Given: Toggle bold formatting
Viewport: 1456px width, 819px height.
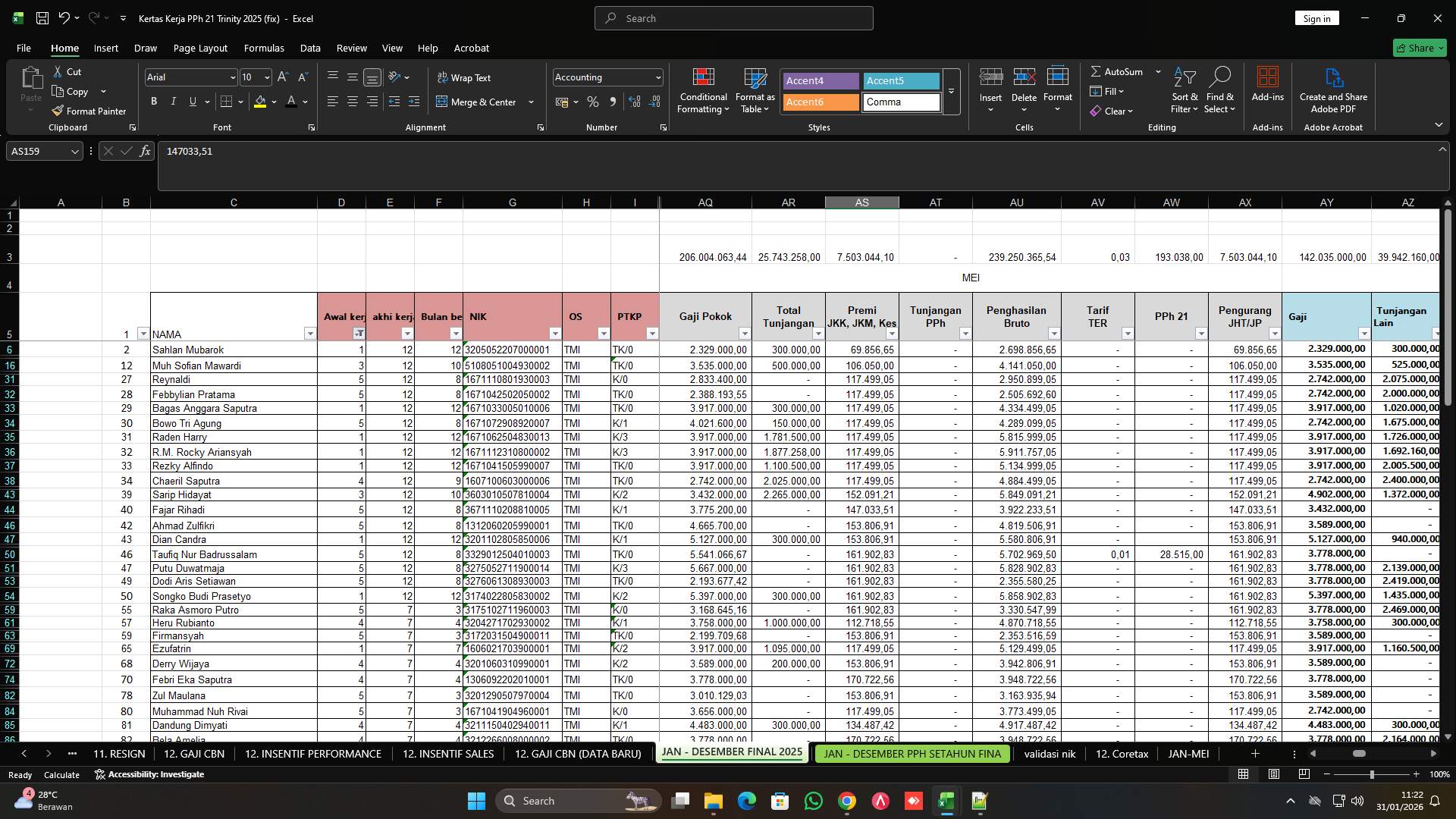Looking at the screenshot, I should (x=154, y=101).
